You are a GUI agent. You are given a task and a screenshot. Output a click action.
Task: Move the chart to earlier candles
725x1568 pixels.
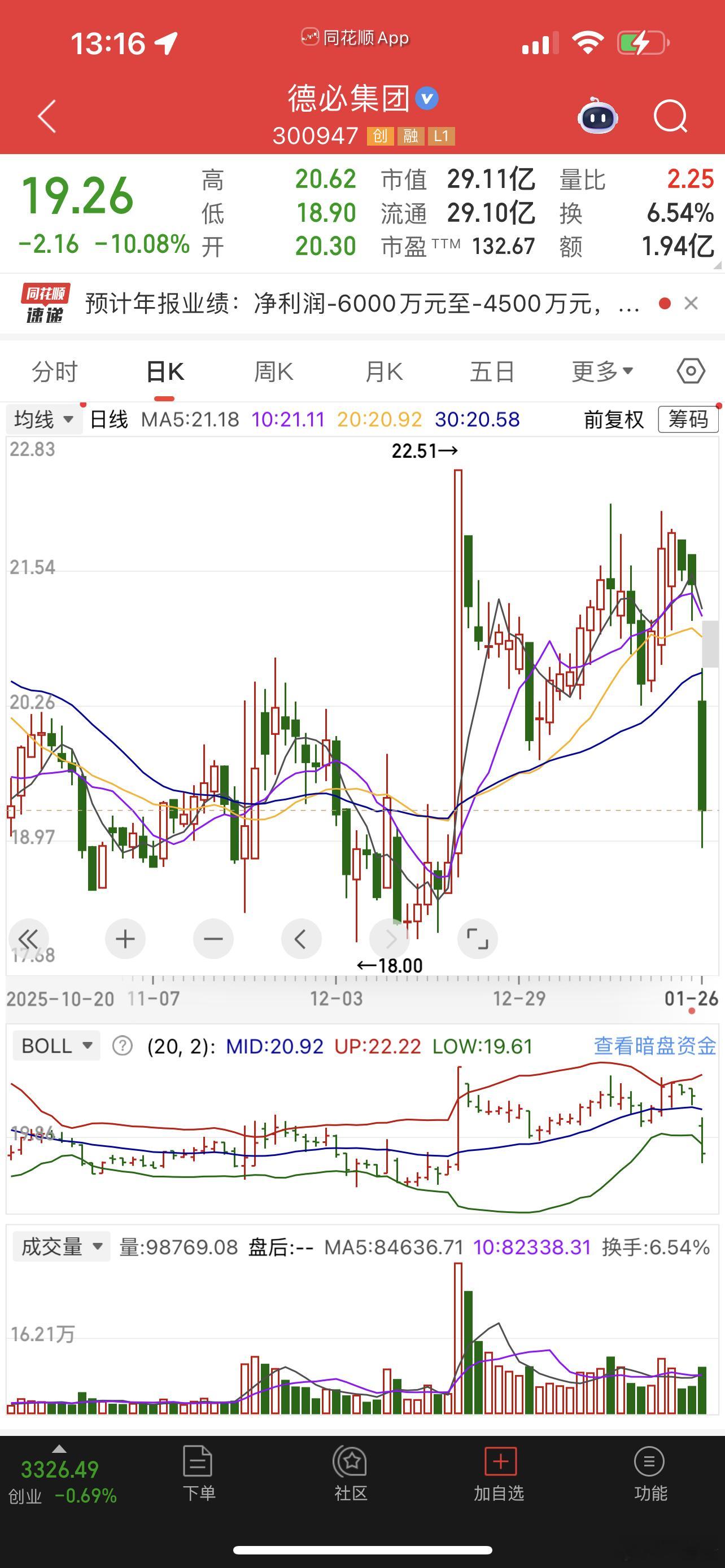pos(301,939)
